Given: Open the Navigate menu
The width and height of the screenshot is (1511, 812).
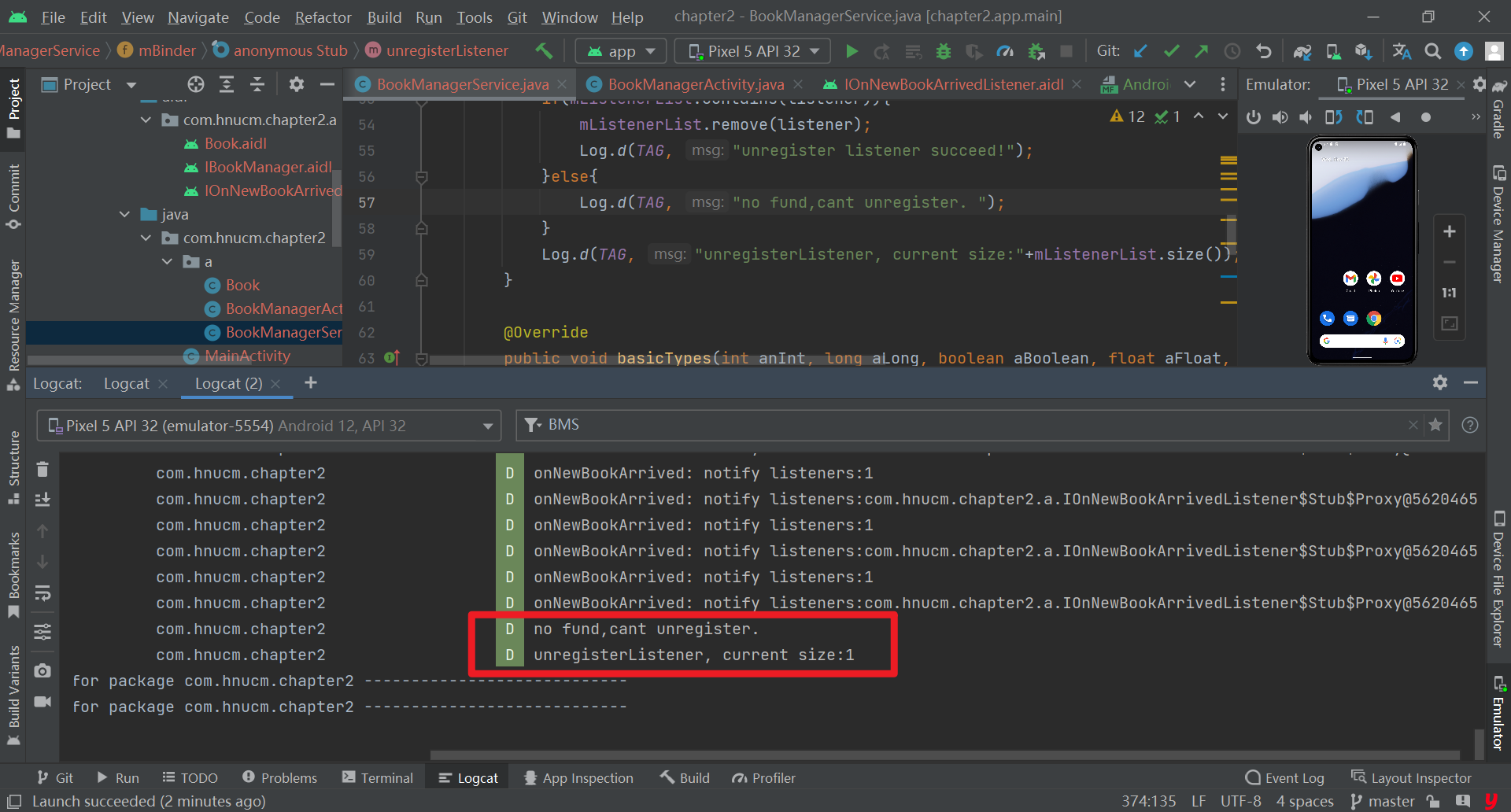Looking at the screenshot, I should point(198,17).
